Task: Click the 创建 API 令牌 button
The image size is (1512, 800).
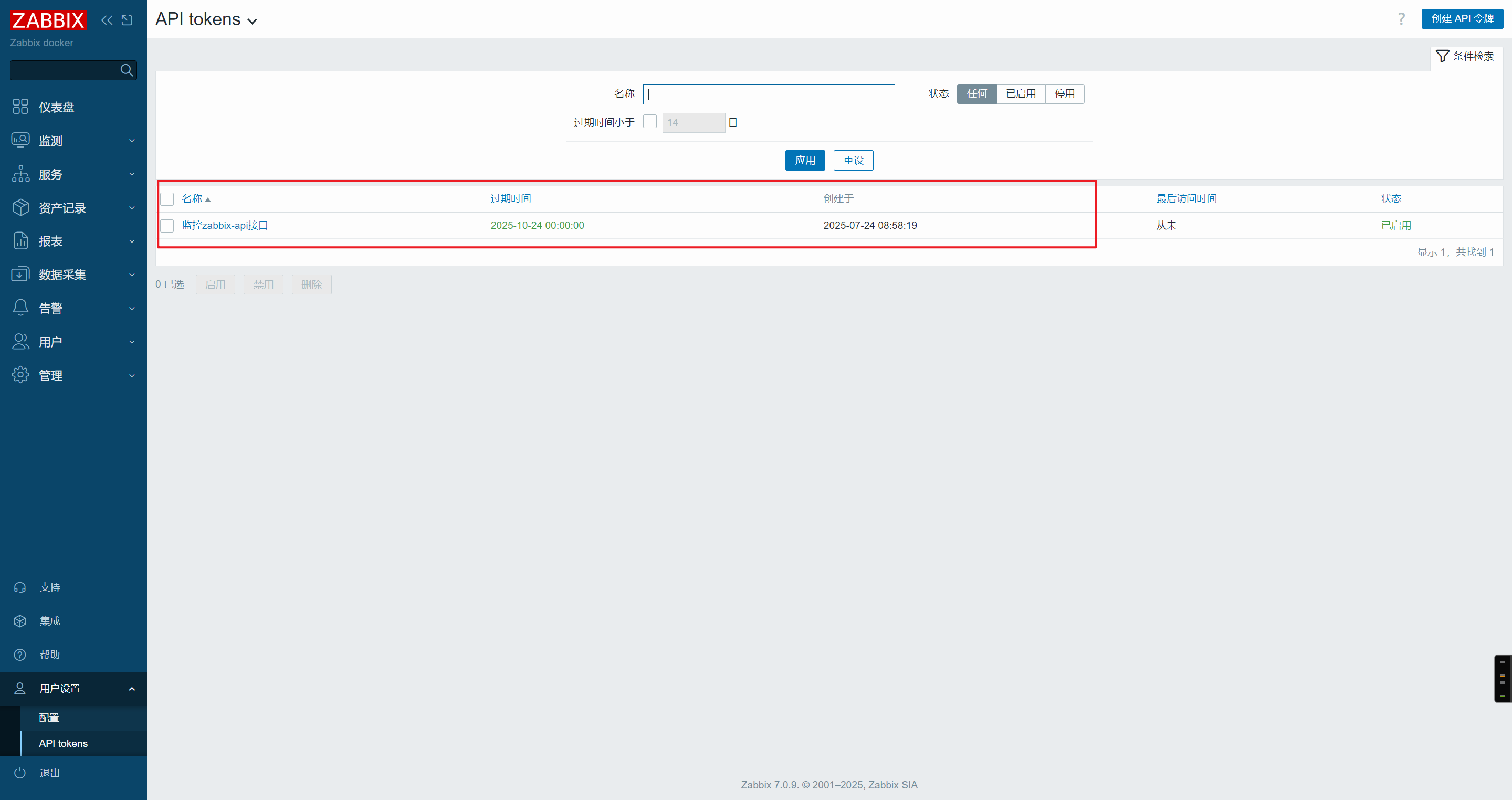Action: (1462, 19)
